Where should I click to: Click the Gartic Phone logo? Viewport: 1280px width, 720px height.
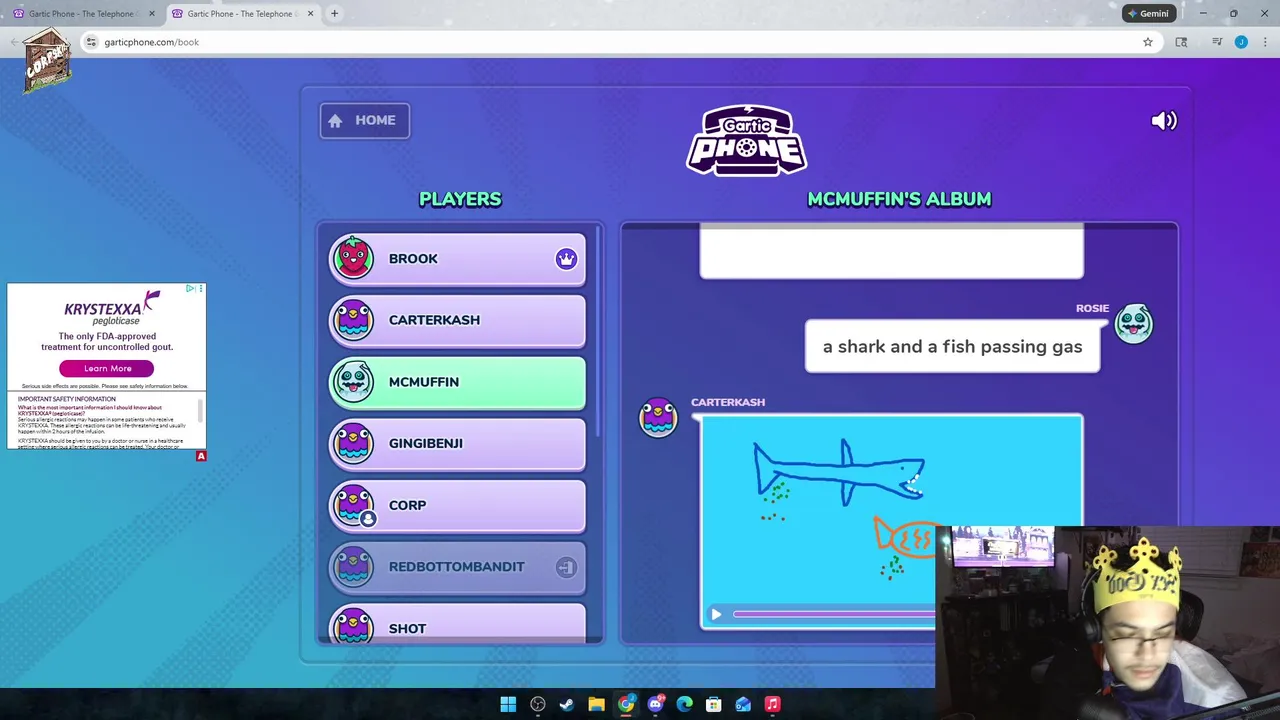click(x=747, y=140)
